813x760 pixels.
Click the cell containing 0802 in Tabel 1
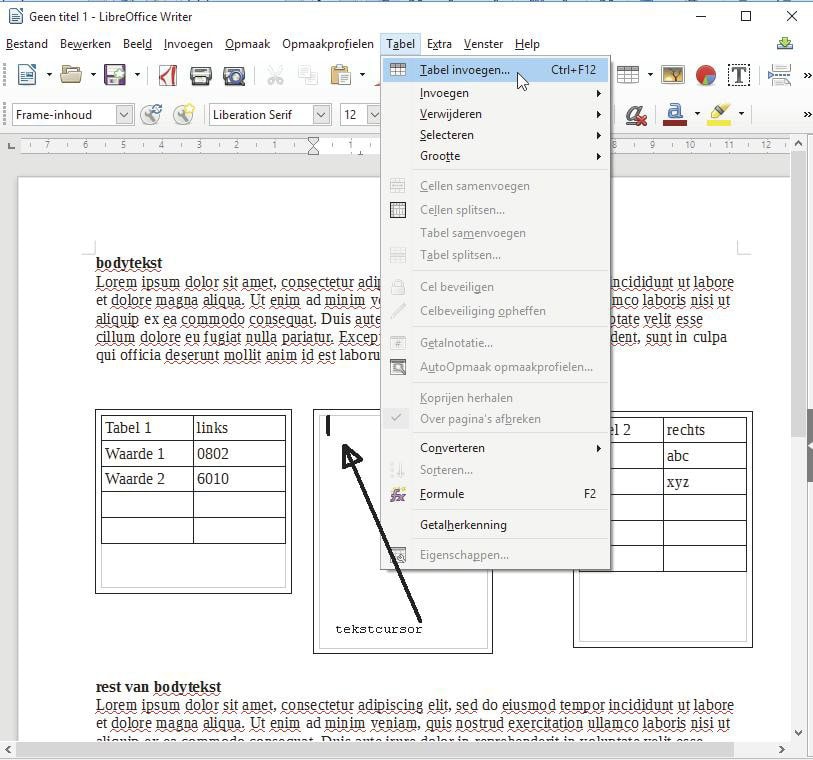238,454
